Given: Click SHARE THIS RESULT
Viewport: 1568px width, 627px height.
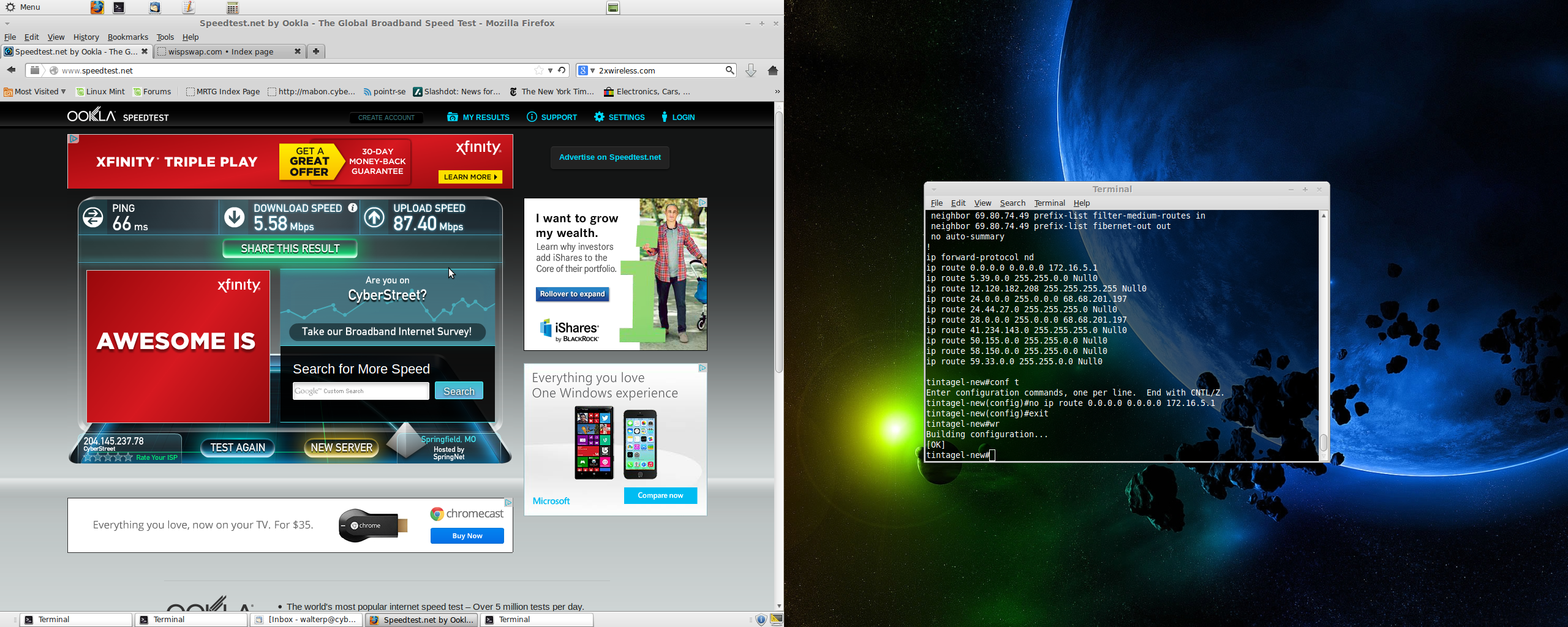Looking at the screenshot, I should click(x=290, y=249).
